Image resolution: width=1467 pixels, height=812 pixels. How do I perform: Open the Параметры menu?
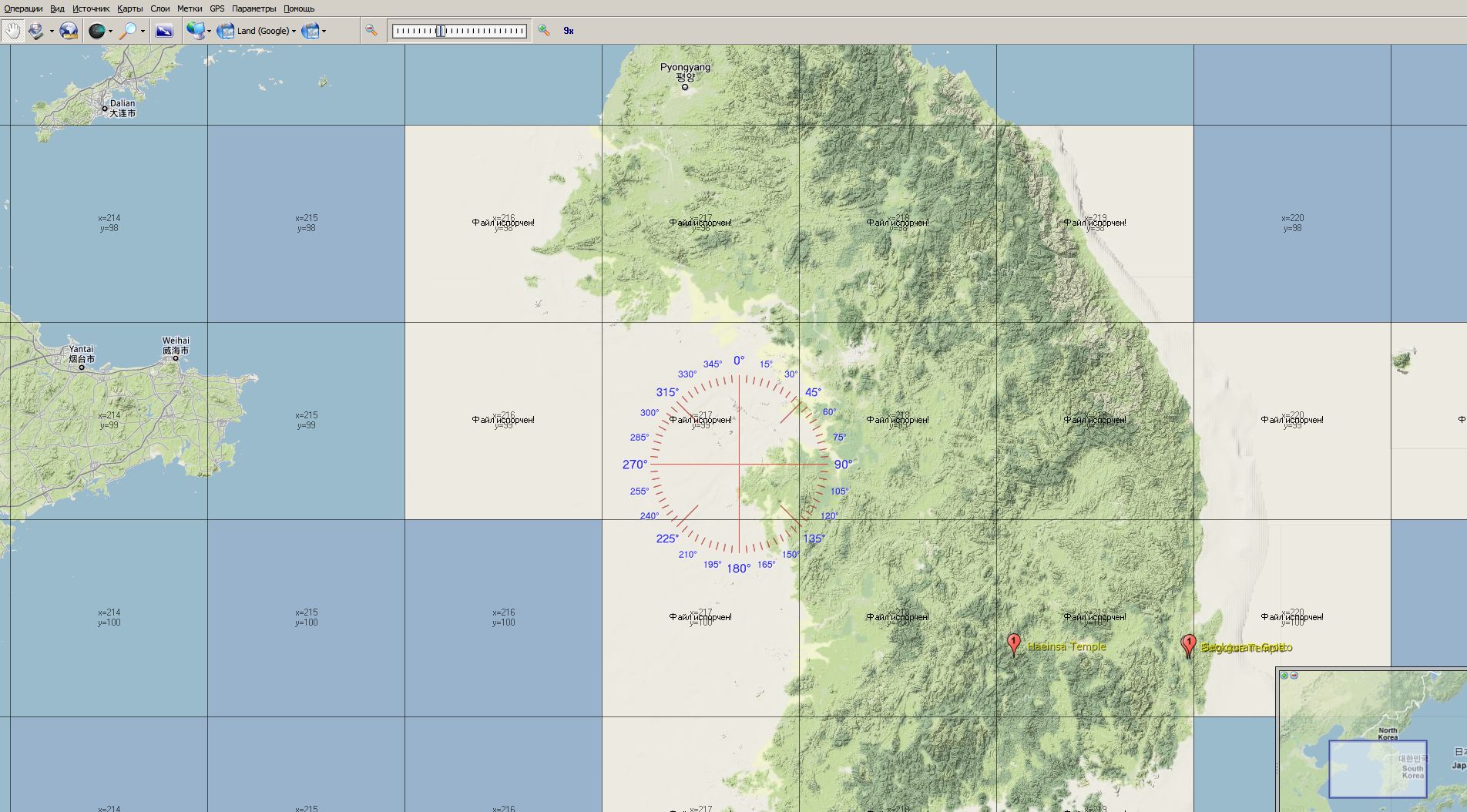(253, 8)
